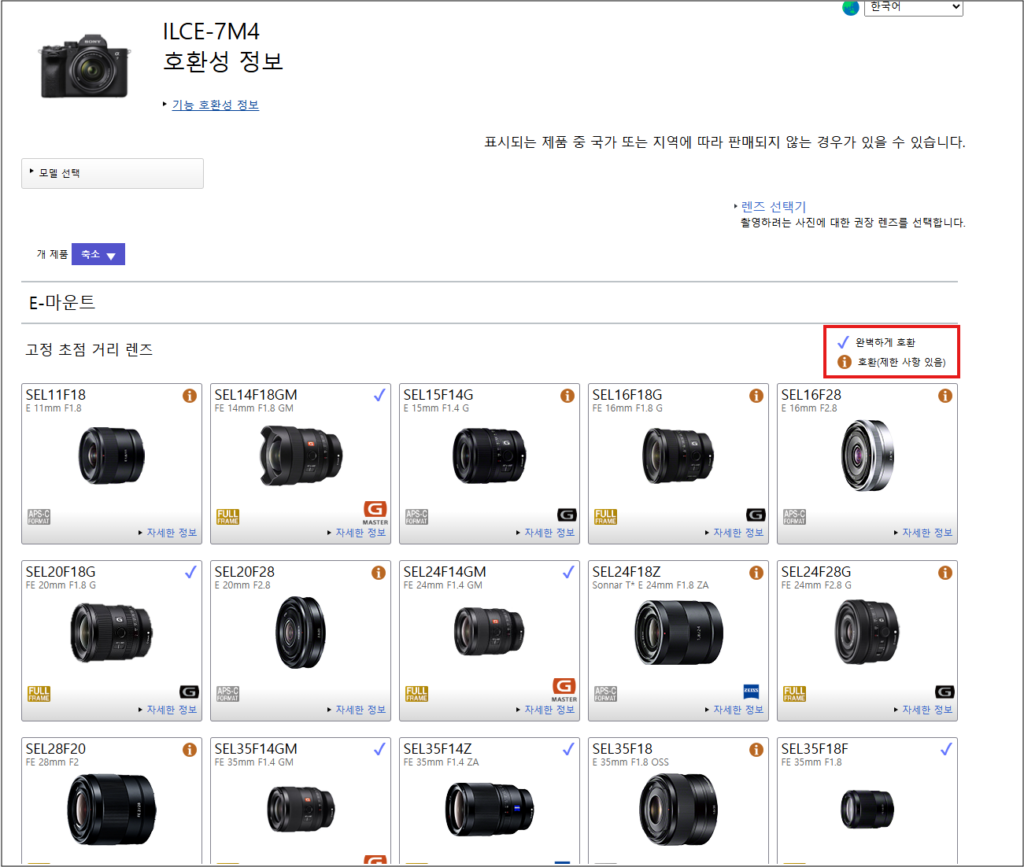
Task: Click the Full Frame badge on SEL16F18G
Action: coord(605,517)
